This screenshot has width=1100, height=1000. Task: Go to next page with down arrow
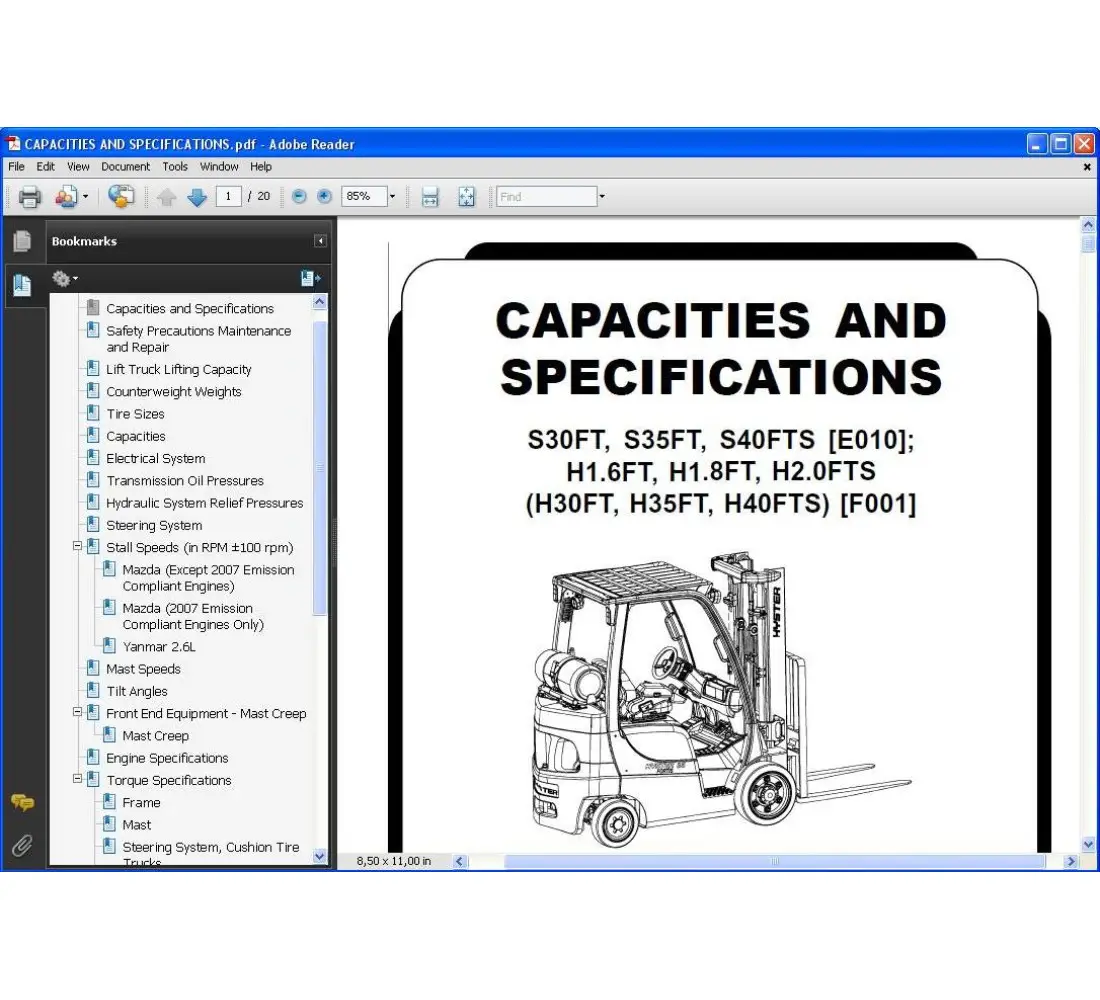click(x=197, y=197)
